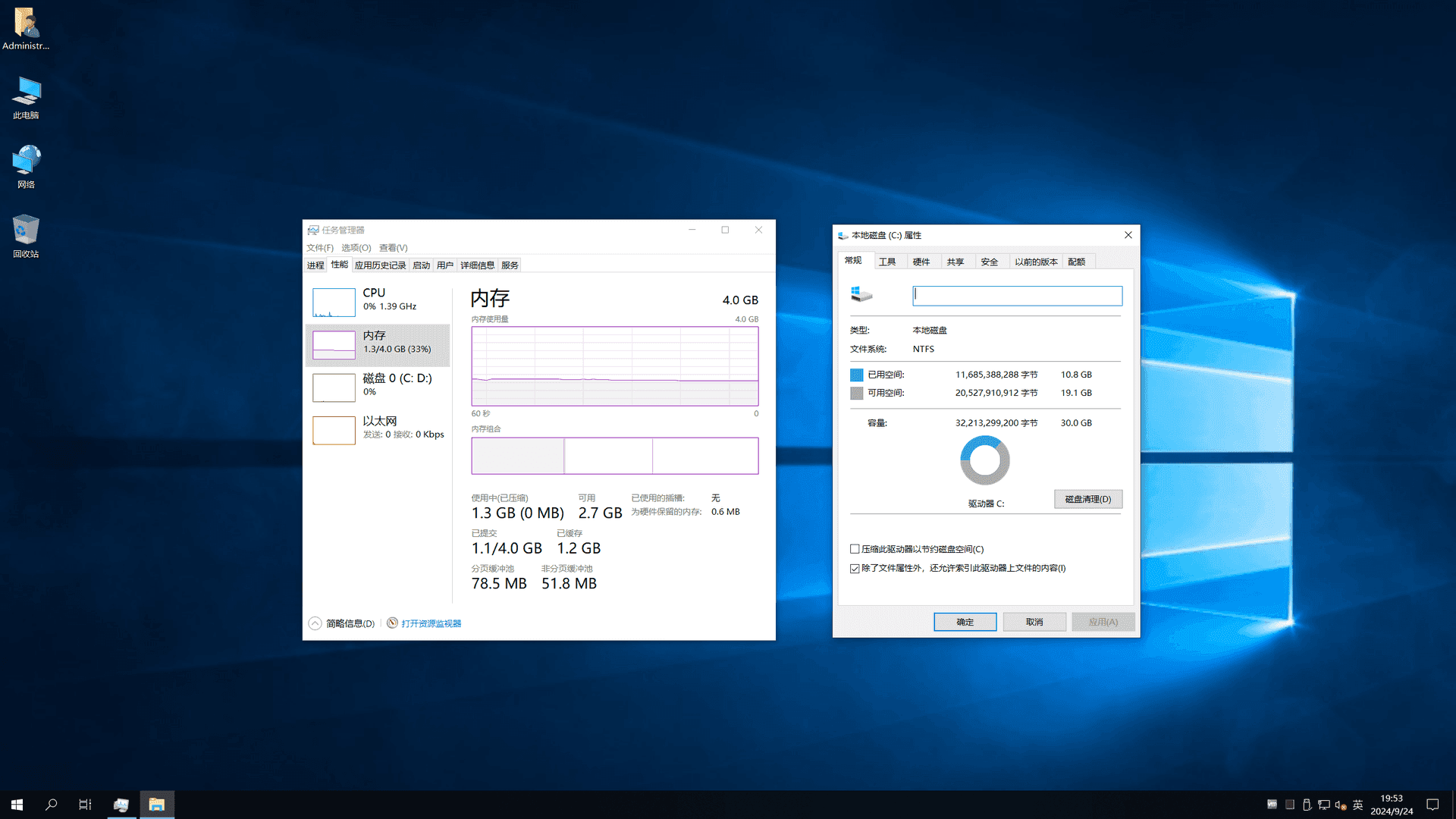Screen dimensions: 1456x819
Task: Open the 查看(V) menu
Action: pyautogui.click(x=393, y=248)
